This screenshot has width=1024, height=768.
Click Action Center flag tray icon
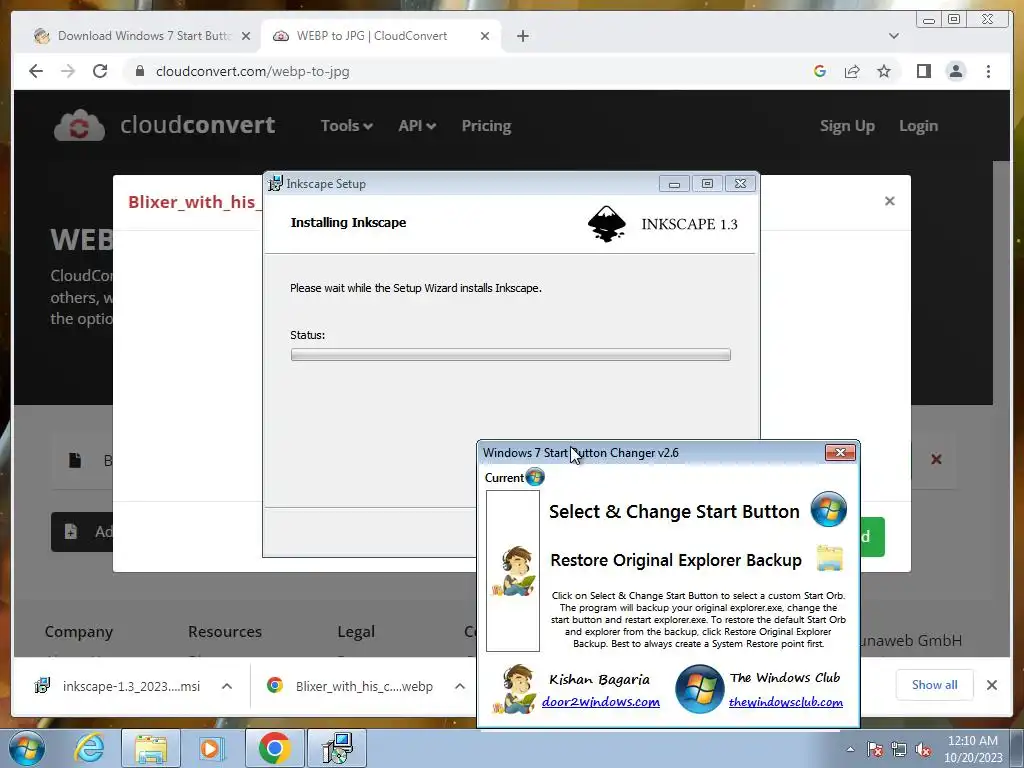click(x=874, y=750)
